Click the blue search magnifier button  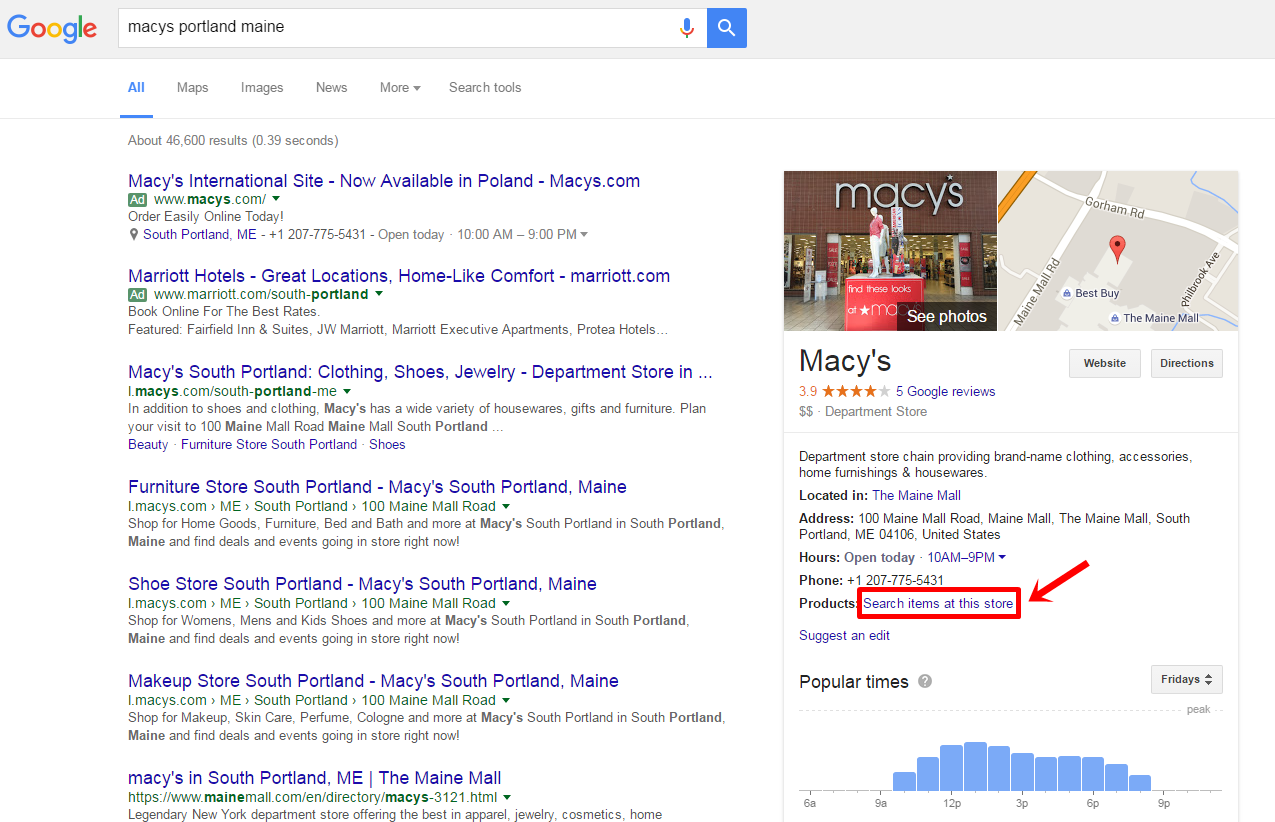click(727, 28)
